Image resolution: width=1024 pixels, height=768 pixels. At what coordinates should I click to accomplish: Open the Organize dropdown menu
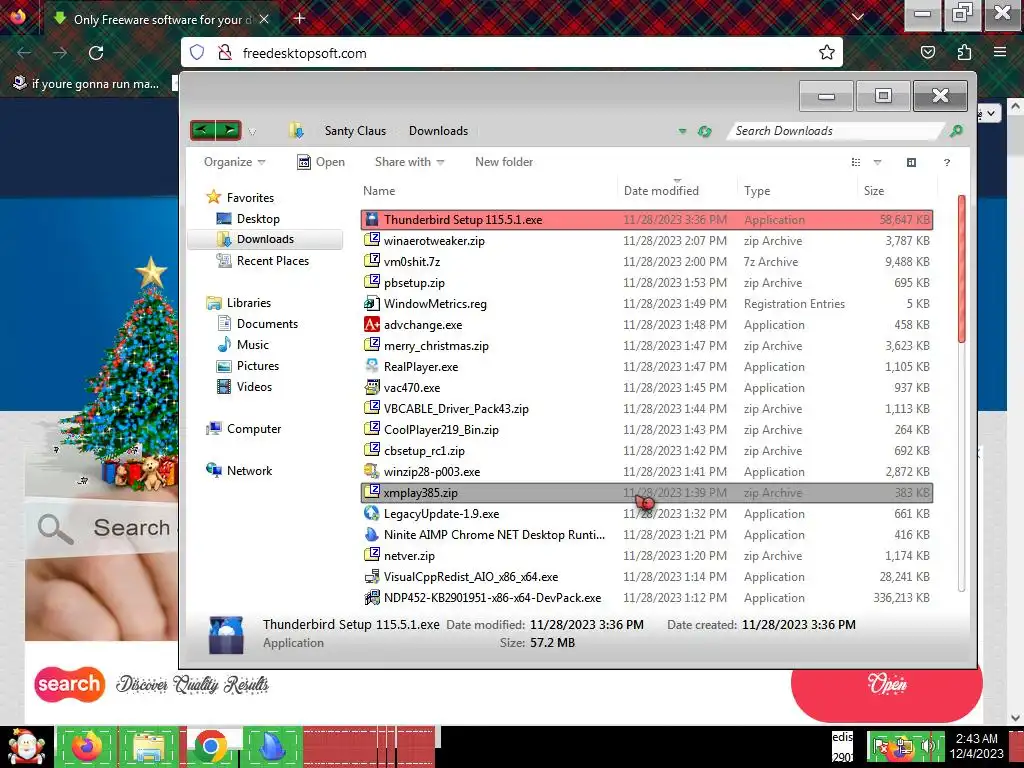[x=234, y=162]
